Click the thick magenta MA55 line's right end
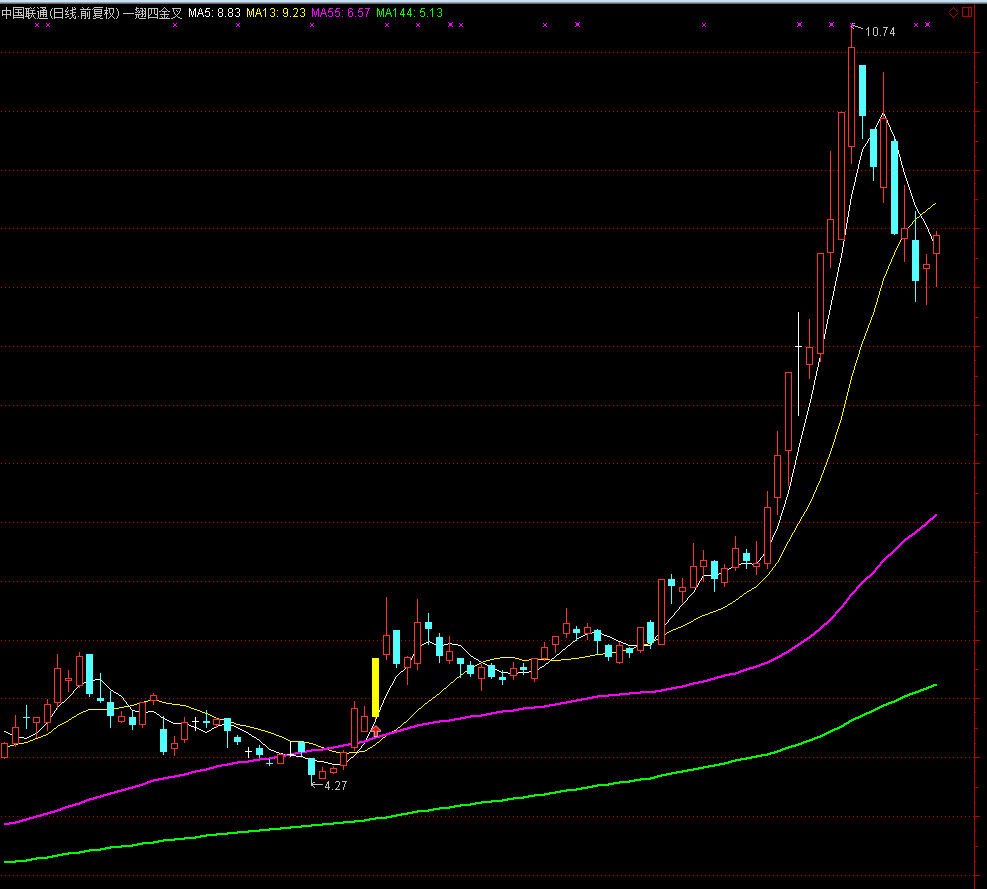This screenshot has height=889, width=987. pyautogui.click(x=935, y=516)
